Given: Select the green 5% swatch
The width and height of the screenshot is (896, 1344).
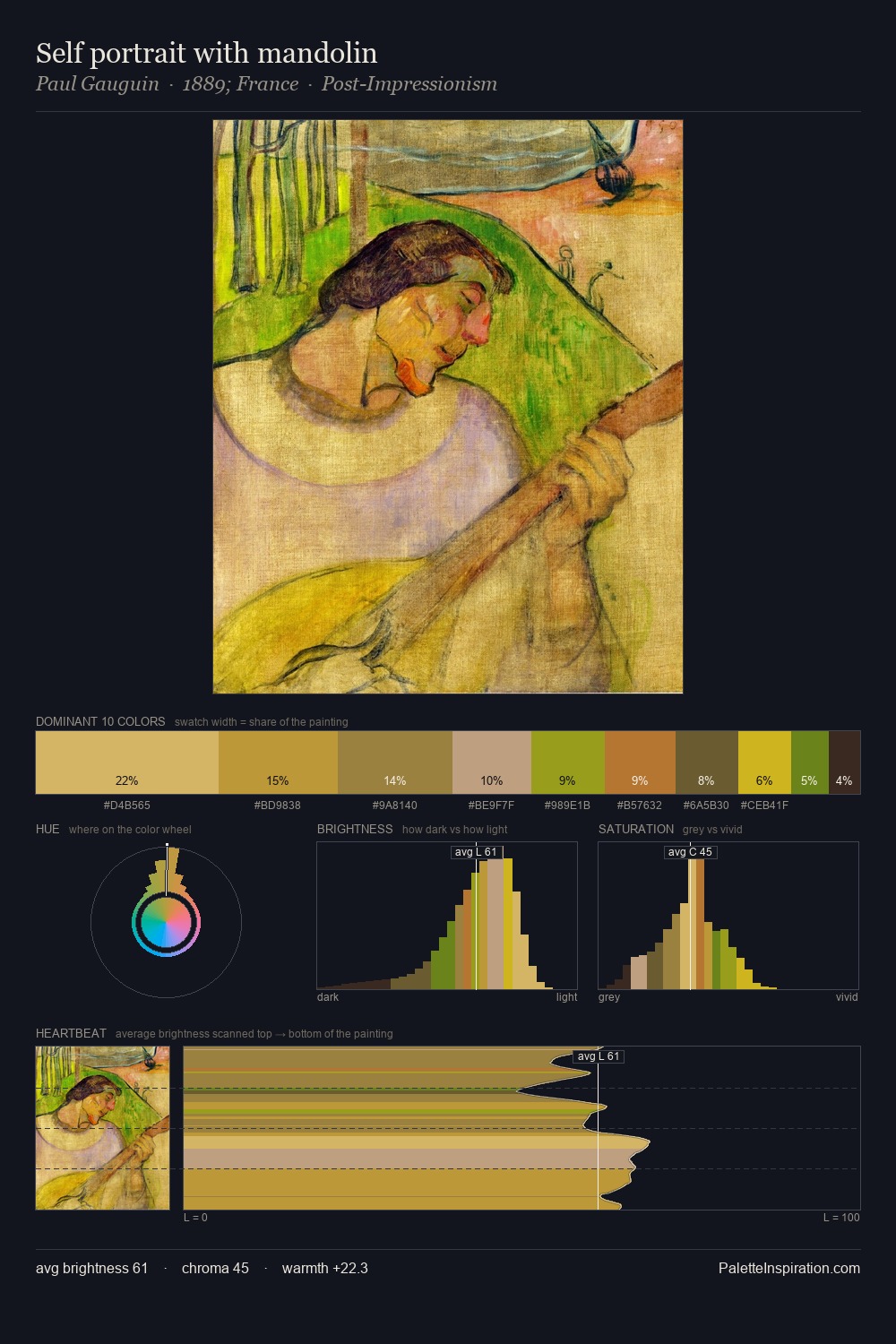Looking at the screenshot, I should tap(810, 762).
